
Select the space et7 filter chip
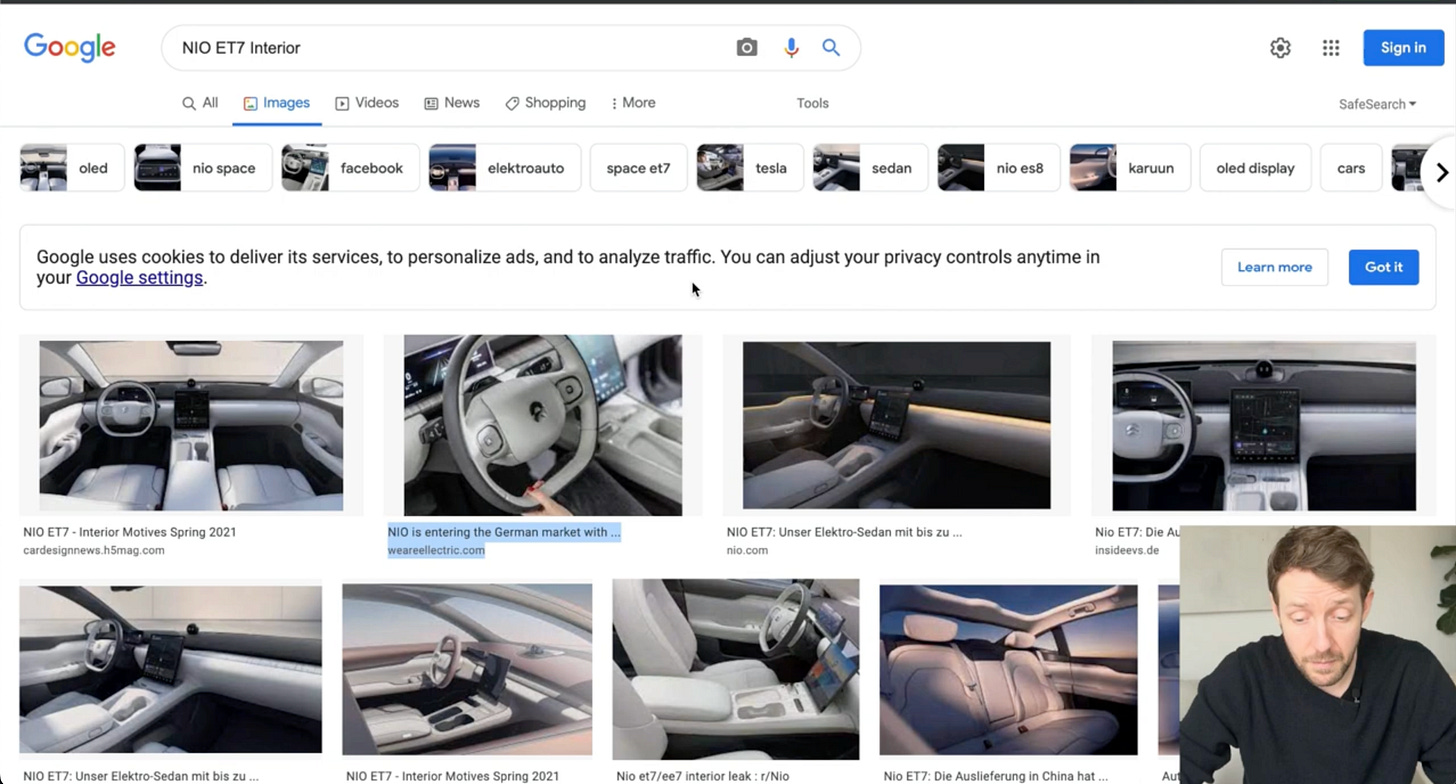click(x=639, y=168)
